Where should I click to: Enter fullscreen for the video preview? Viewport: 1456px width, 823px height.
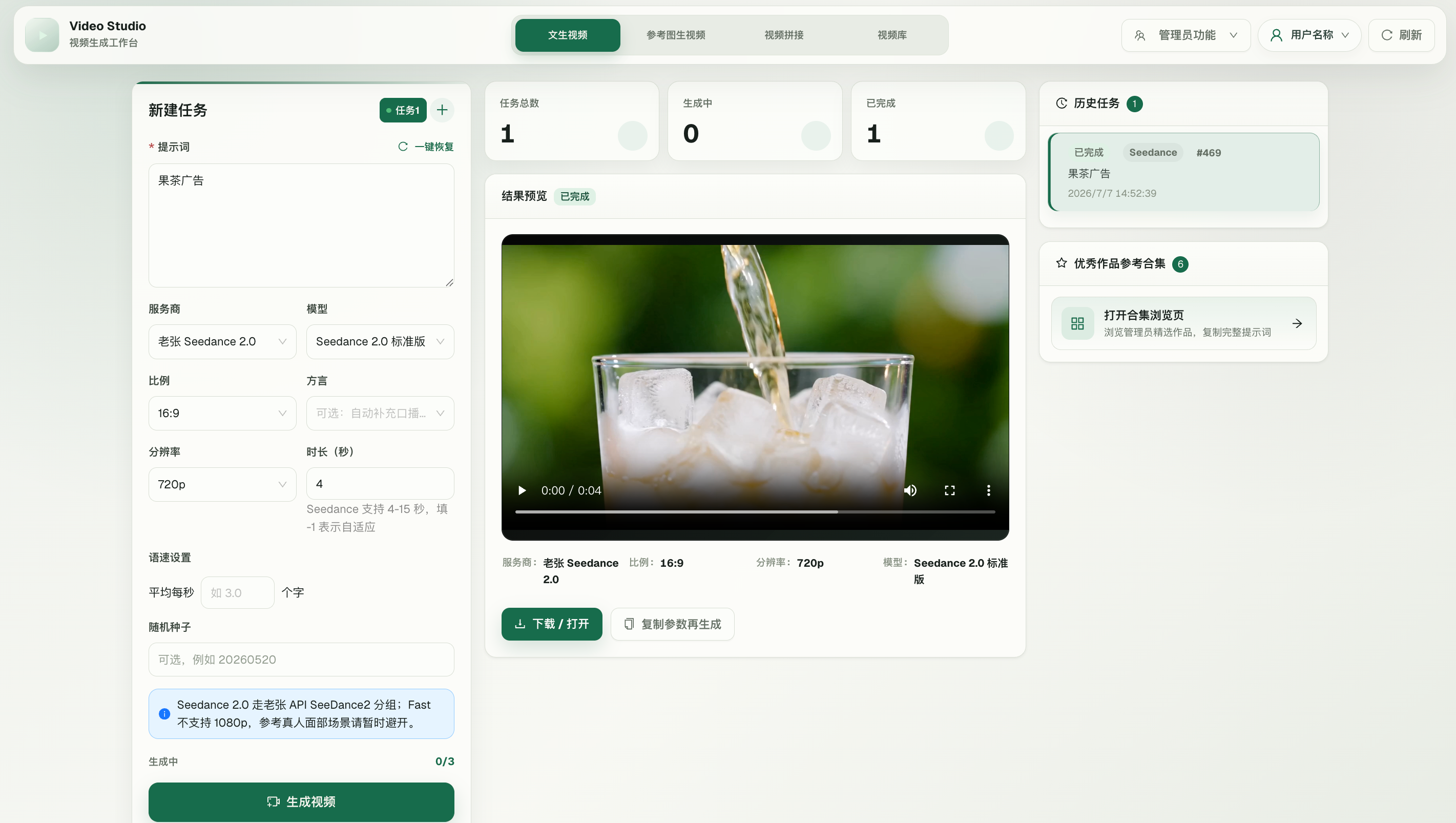click(949, 490)
